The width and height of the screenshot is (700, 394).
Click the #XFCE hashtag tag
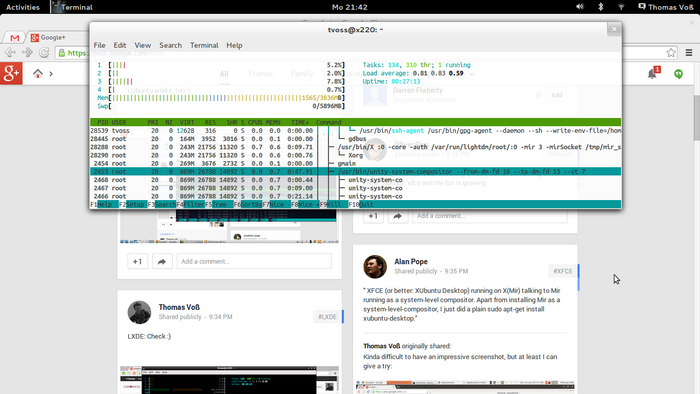(562, 271)
